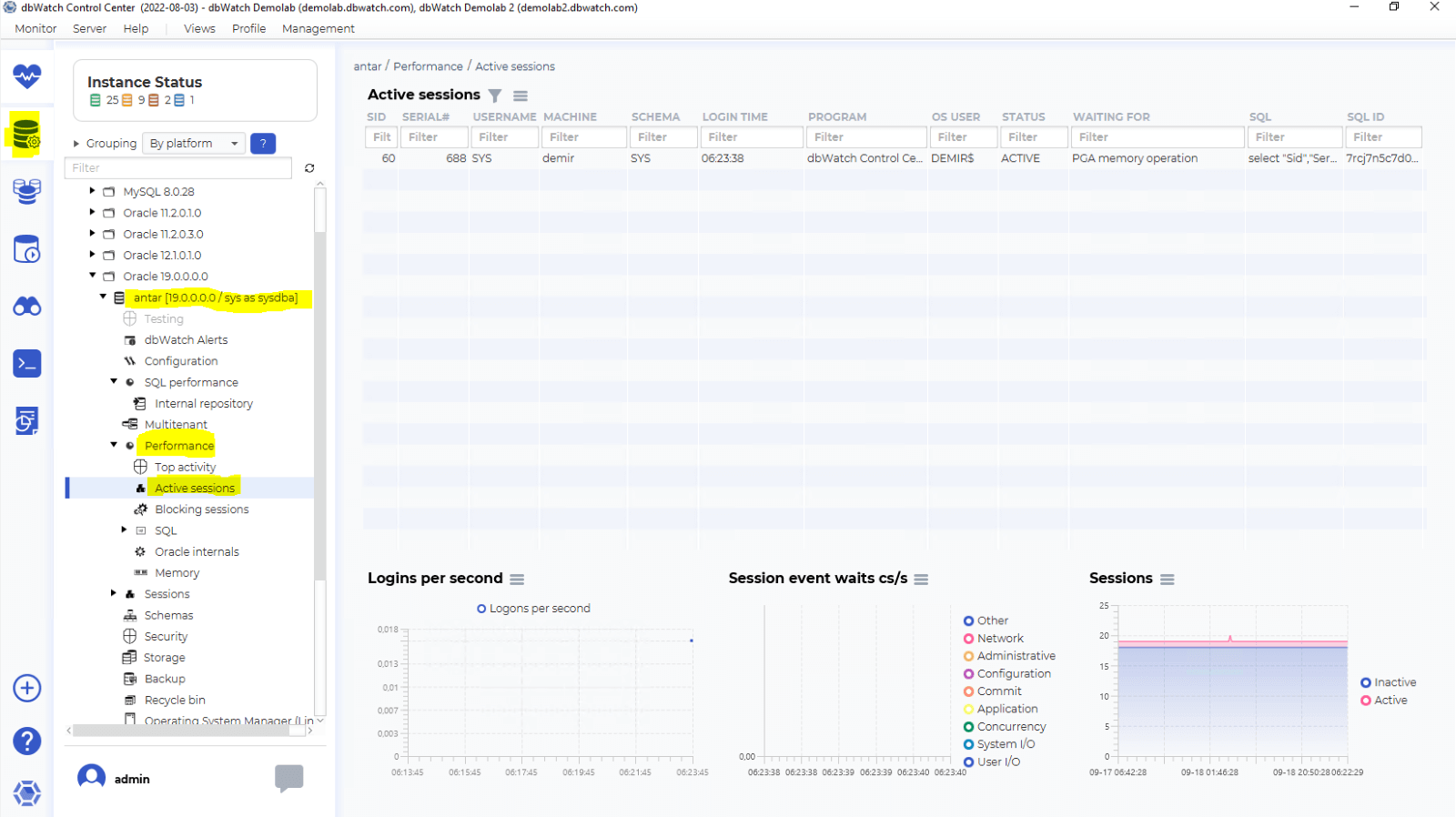Open the Monitor menu
The height and width of the screenshot is (817, 1456).
click(x=35, y=28)
